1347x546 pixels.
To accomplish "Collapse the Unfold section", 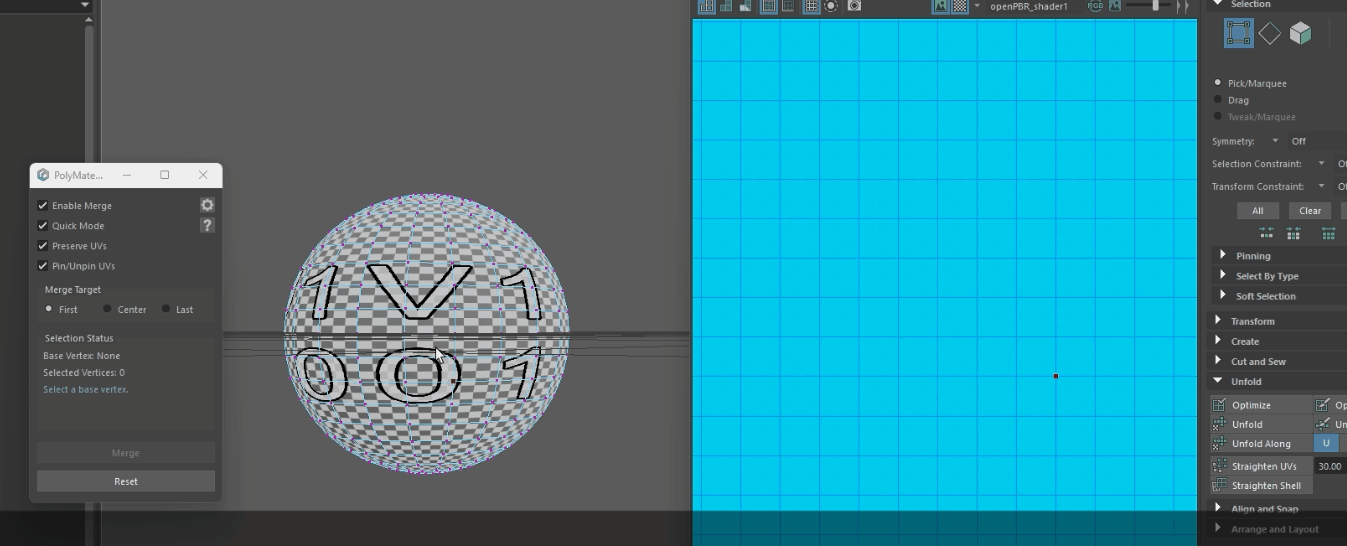I will coord(1218,381).
